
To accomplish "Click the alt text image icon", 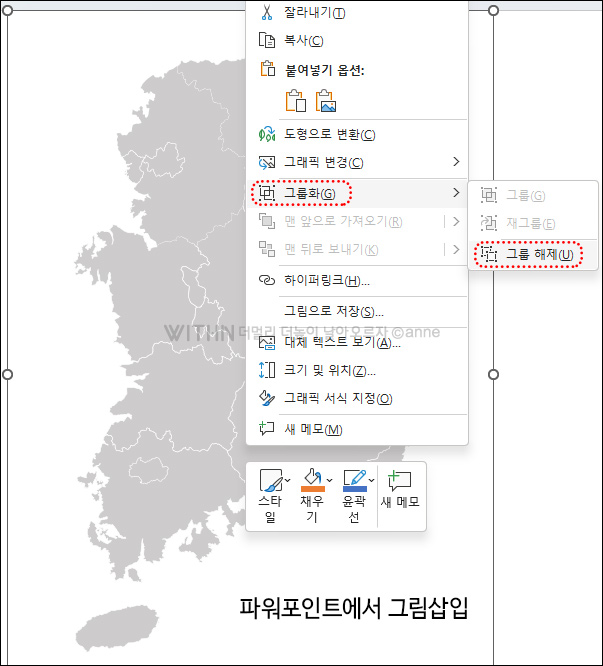I will (x=267, y=342).
